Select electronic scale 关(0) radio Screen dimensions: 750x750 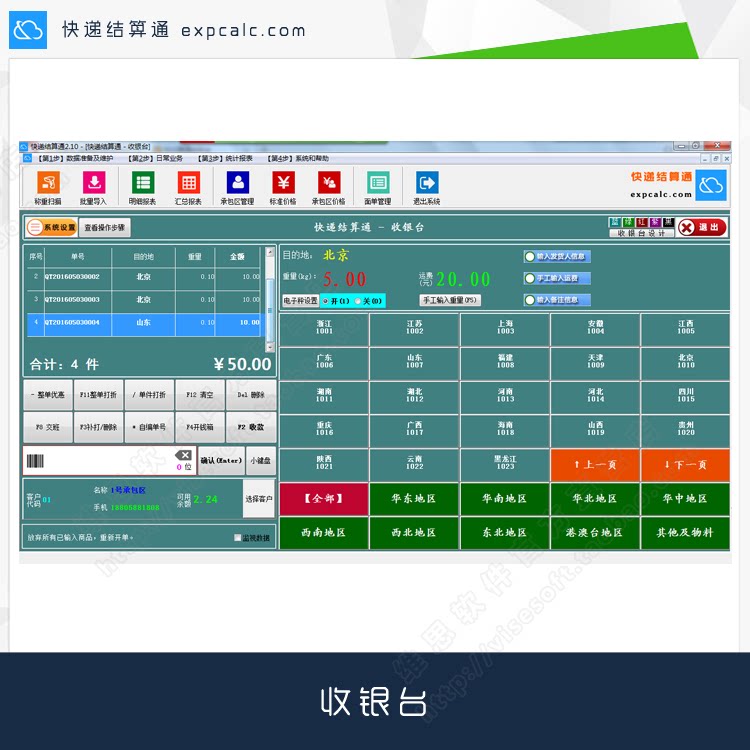coord(358,301)
